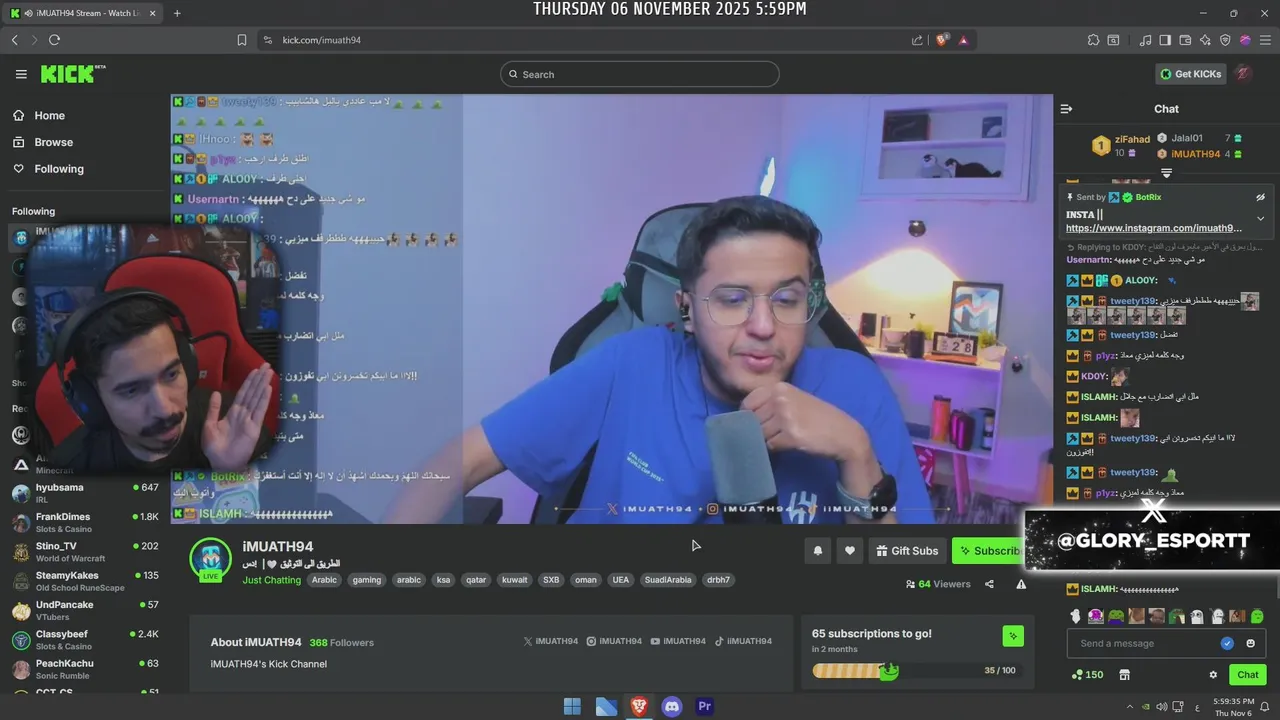Hide the pinned BotRix message
The image size is (1280, 720).
tap(1261, 197)
